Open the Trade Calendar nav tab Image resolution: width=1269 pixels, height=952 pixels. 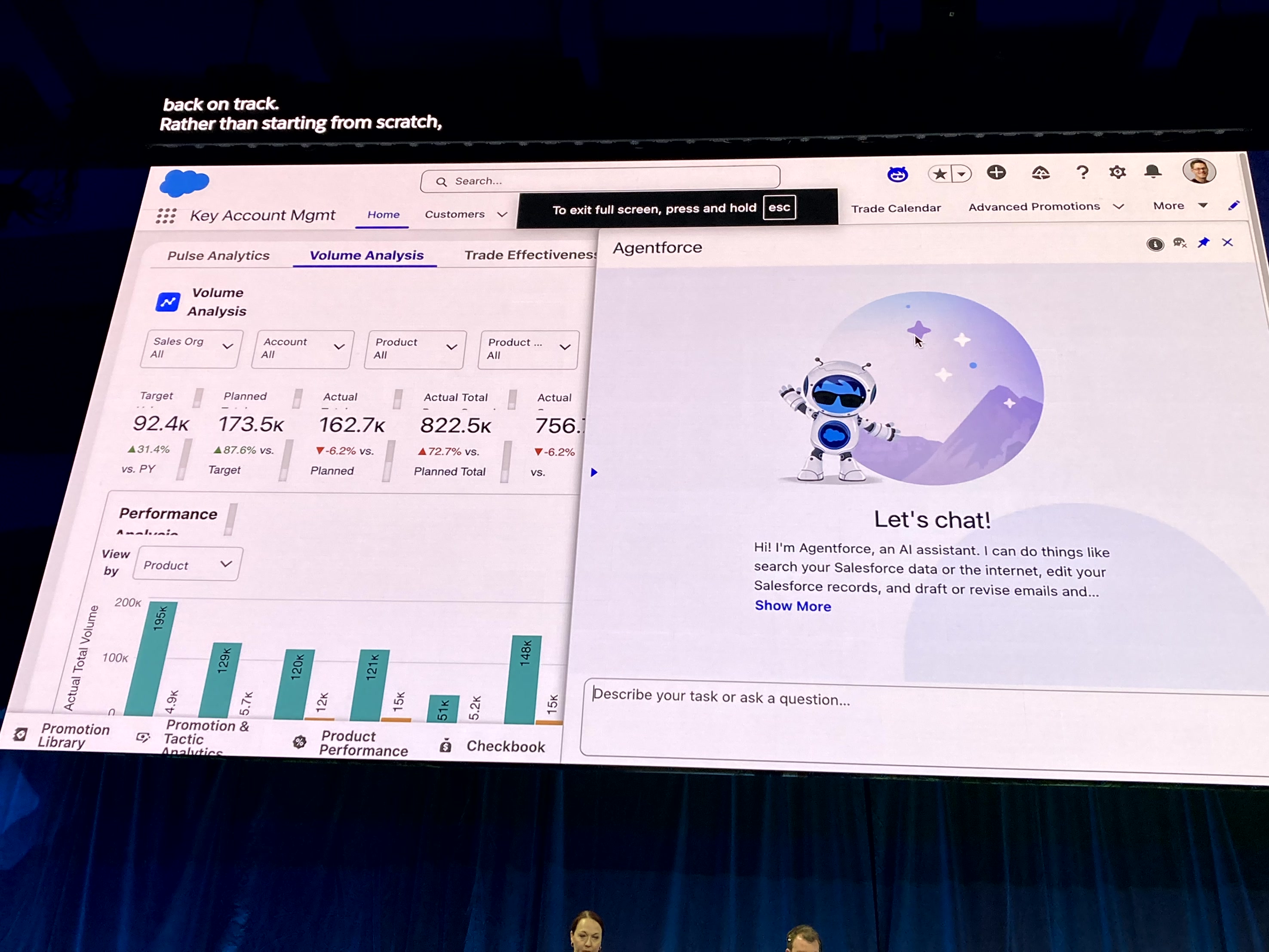tap(896, 208)
